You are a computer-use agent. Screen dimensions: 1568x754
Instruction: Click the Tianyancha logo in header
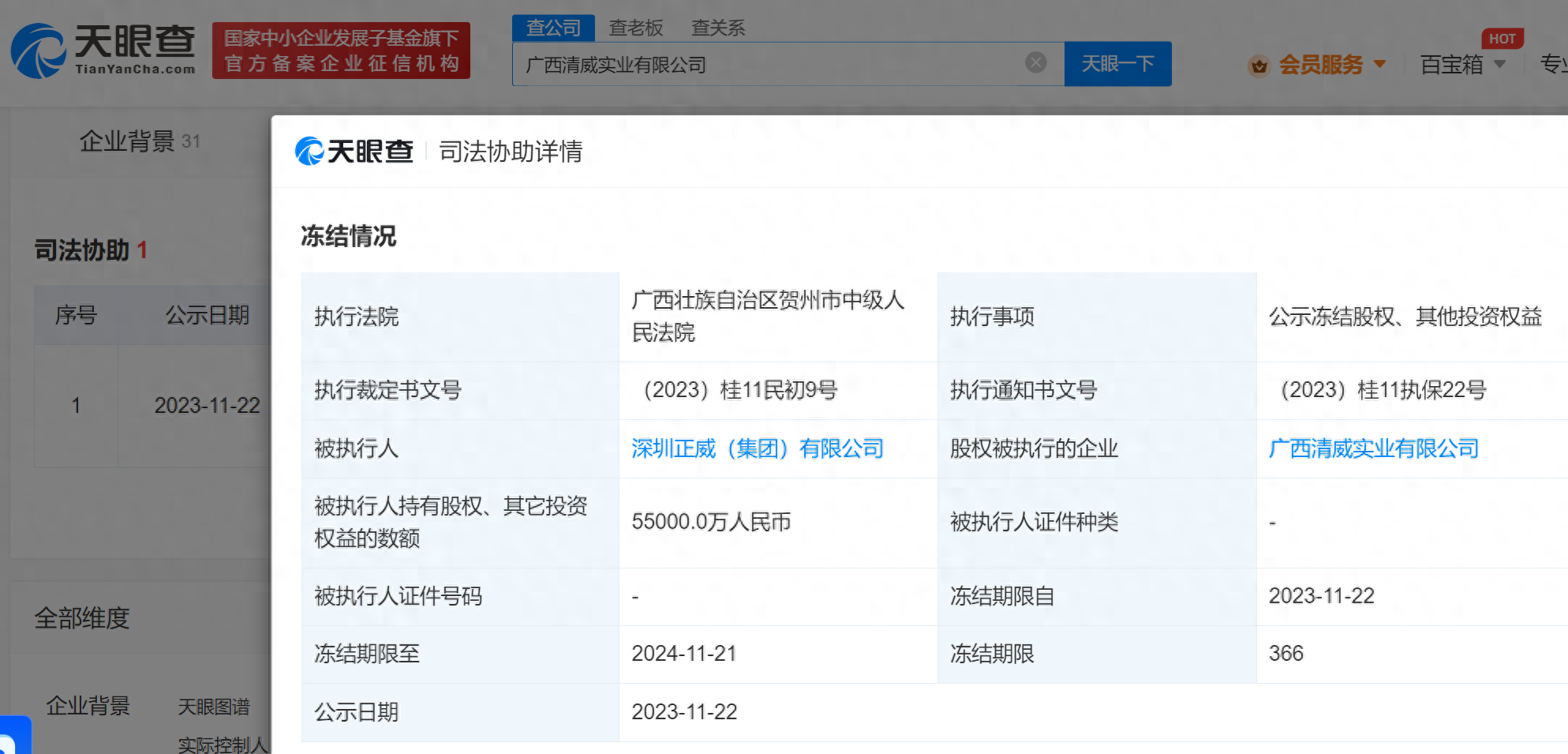coord(103,51)
